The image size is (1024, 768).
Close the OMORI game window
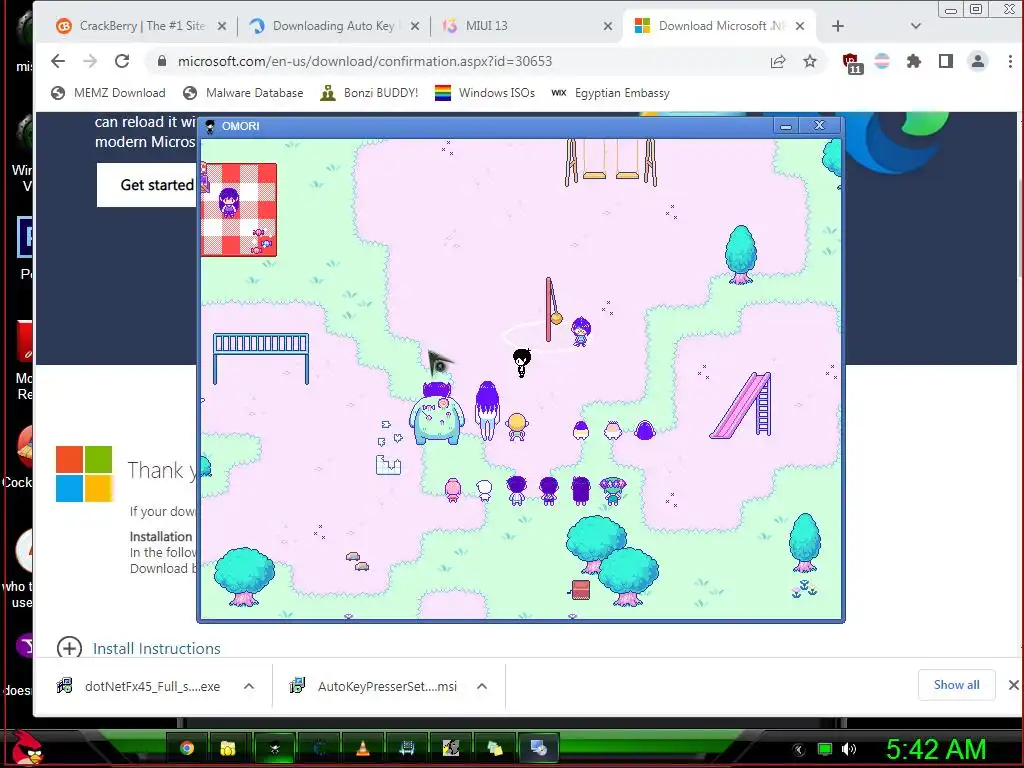[x=819, y=125]
